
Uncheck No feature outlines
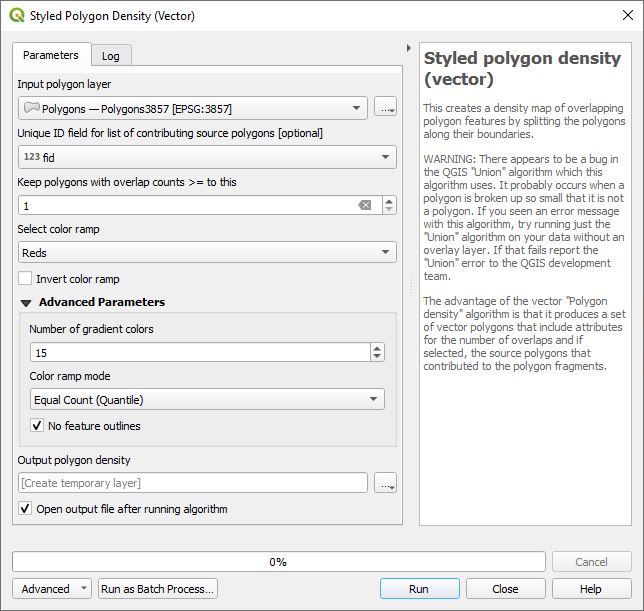coord(37,425)
